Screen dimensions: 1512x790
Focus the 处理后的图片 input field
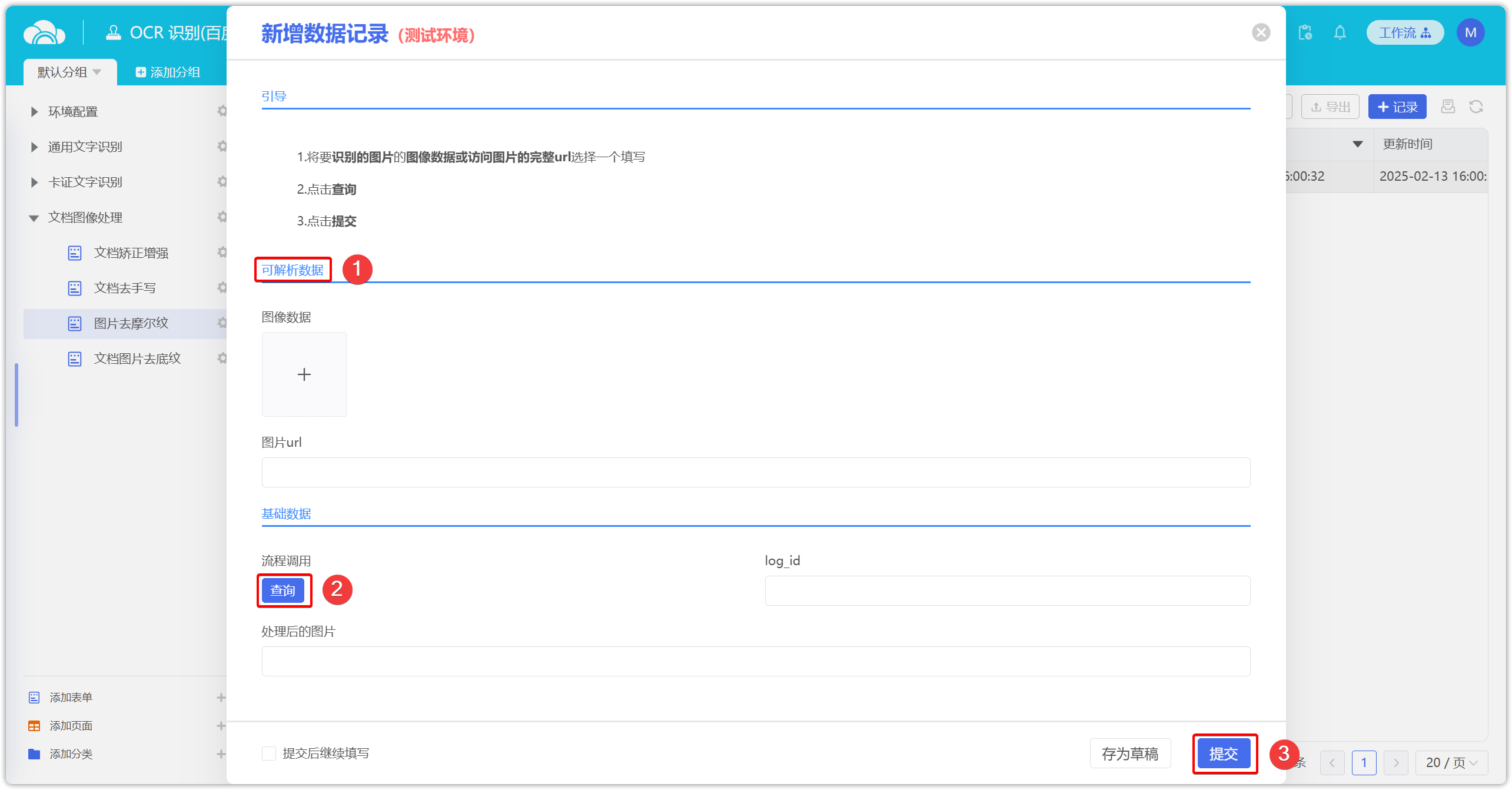756,662
